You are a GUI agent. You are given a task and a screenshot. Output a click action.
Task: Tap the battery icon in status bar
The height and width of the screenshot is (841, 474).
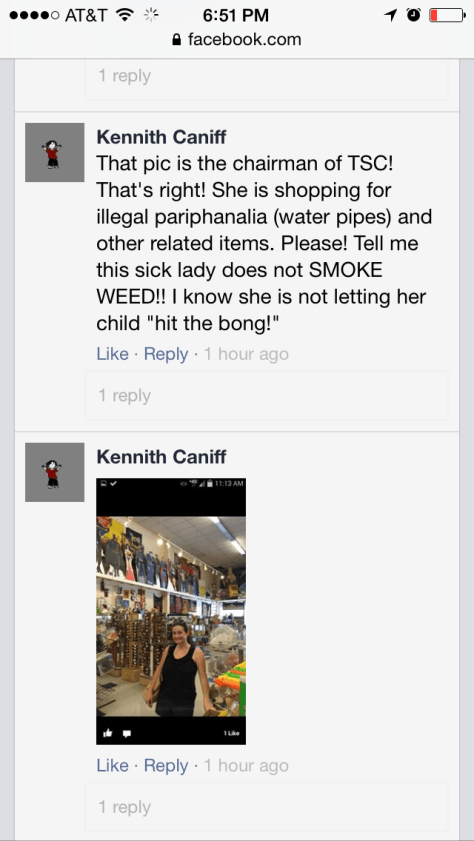[x=447, y=16]
